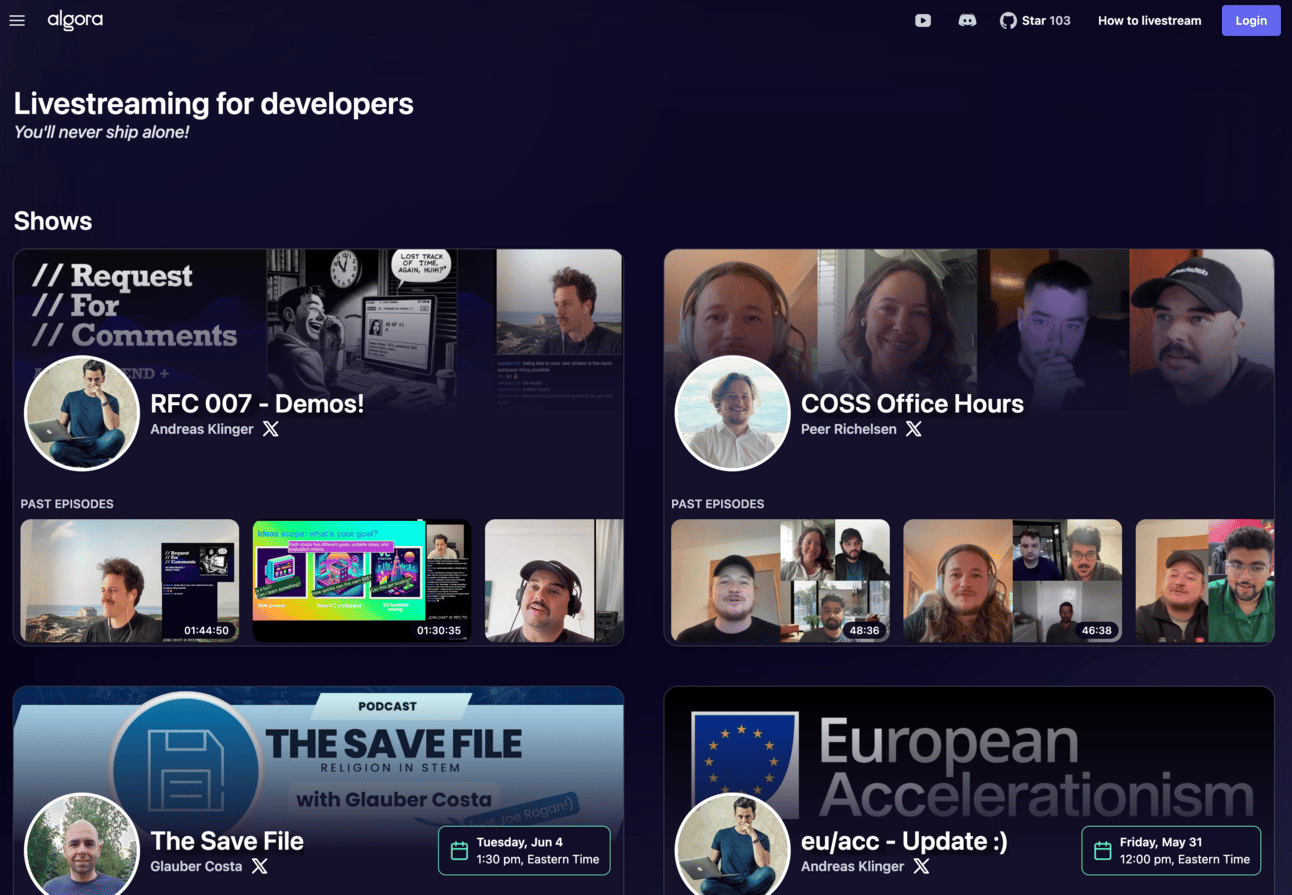Open How to livestream

pos(1149,20)
